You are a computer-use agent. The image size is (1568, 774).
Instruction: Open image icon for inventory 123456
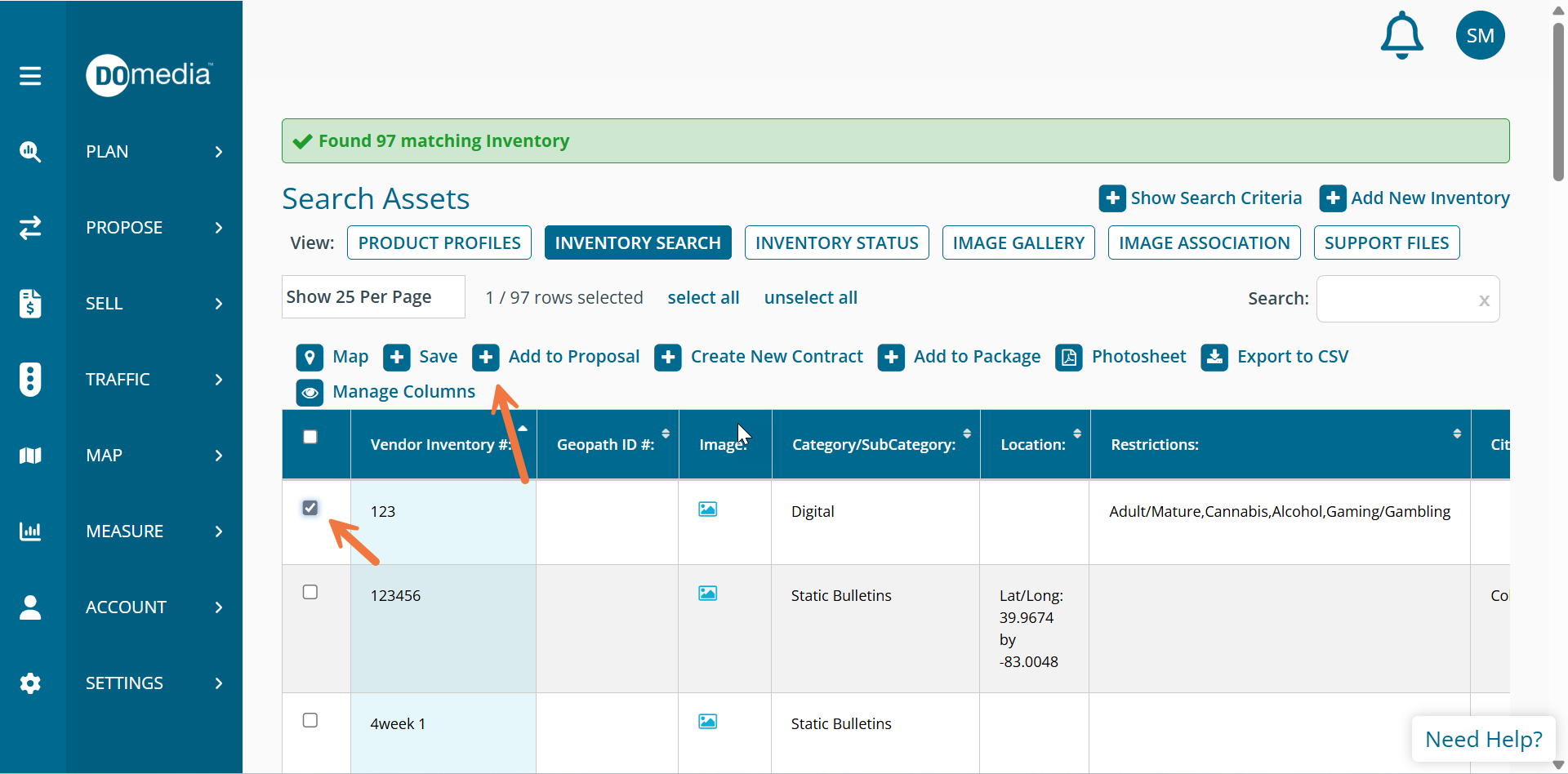[x=707, y=594]
